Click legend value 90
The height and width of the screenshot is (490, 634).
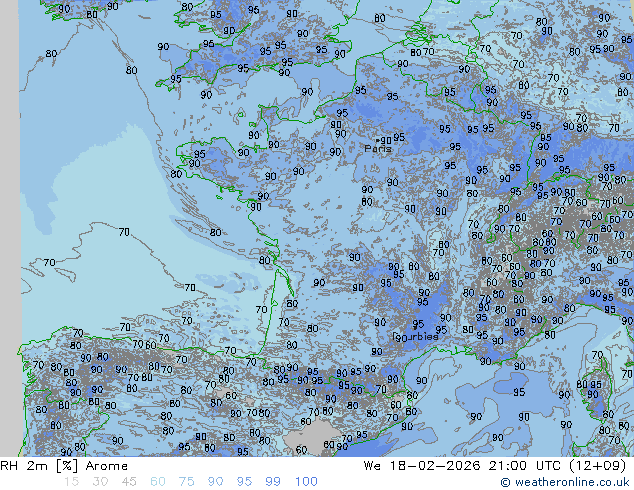pyautogui.click(x=215, y=482)
